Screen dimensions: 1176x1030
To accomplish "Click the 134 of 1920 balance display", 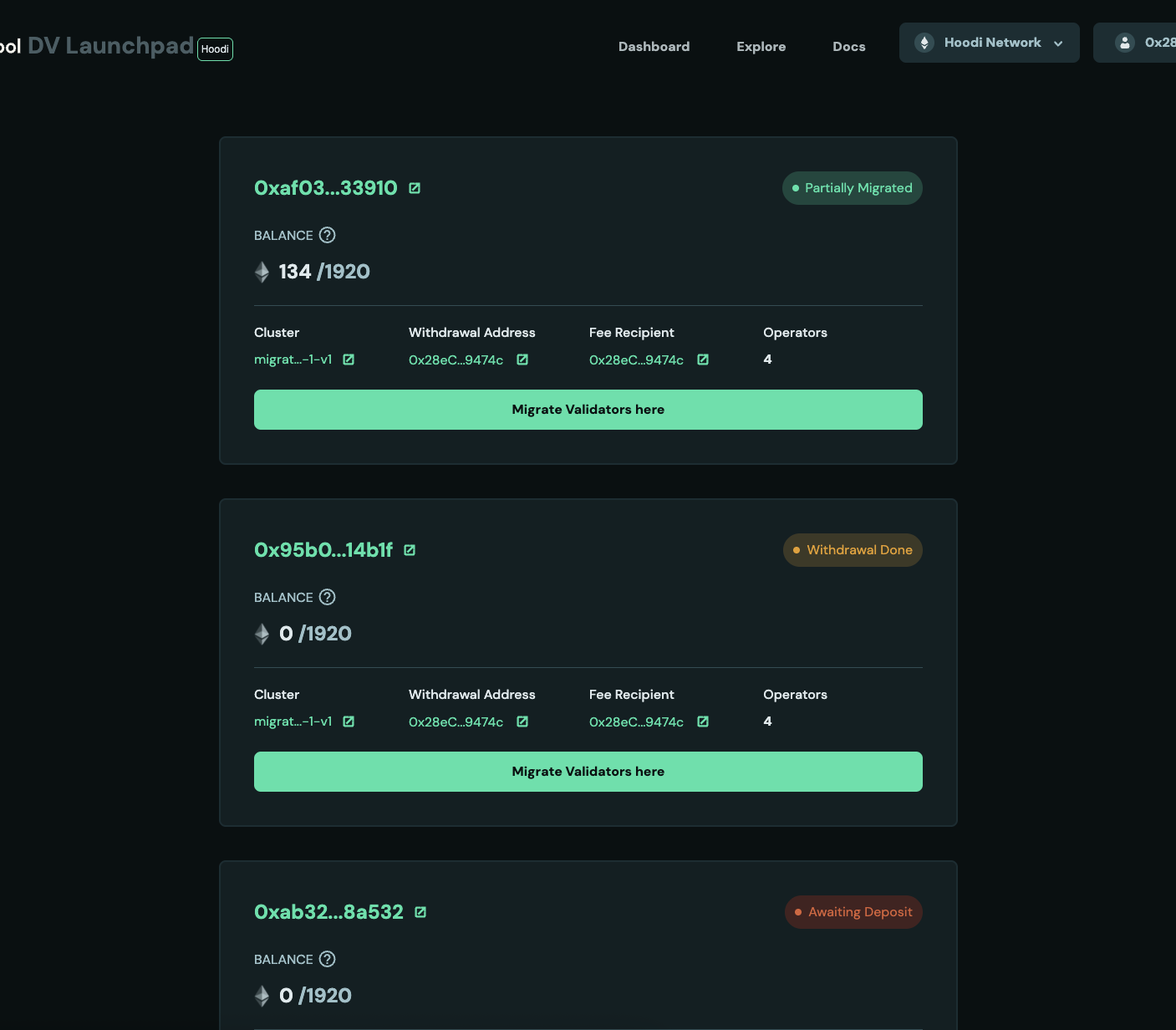I will click(324, 272).
